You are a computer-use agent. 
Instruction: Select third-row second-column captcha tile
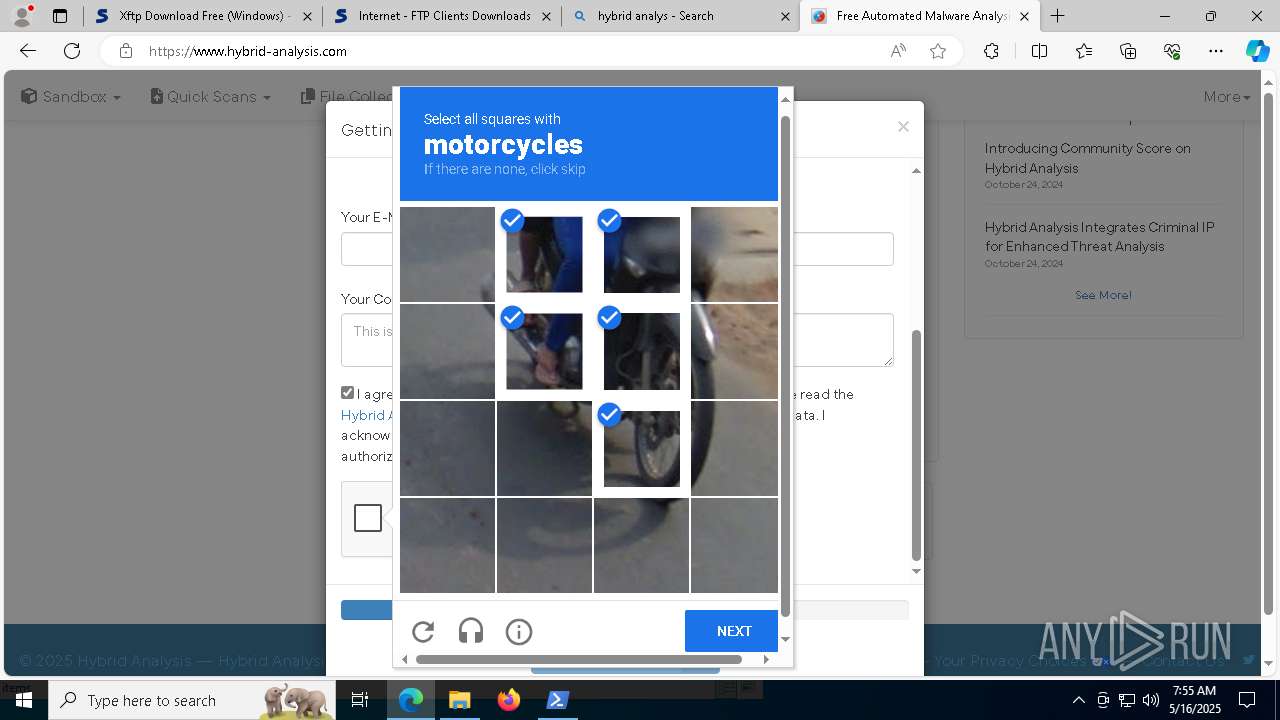coord(544,448)
